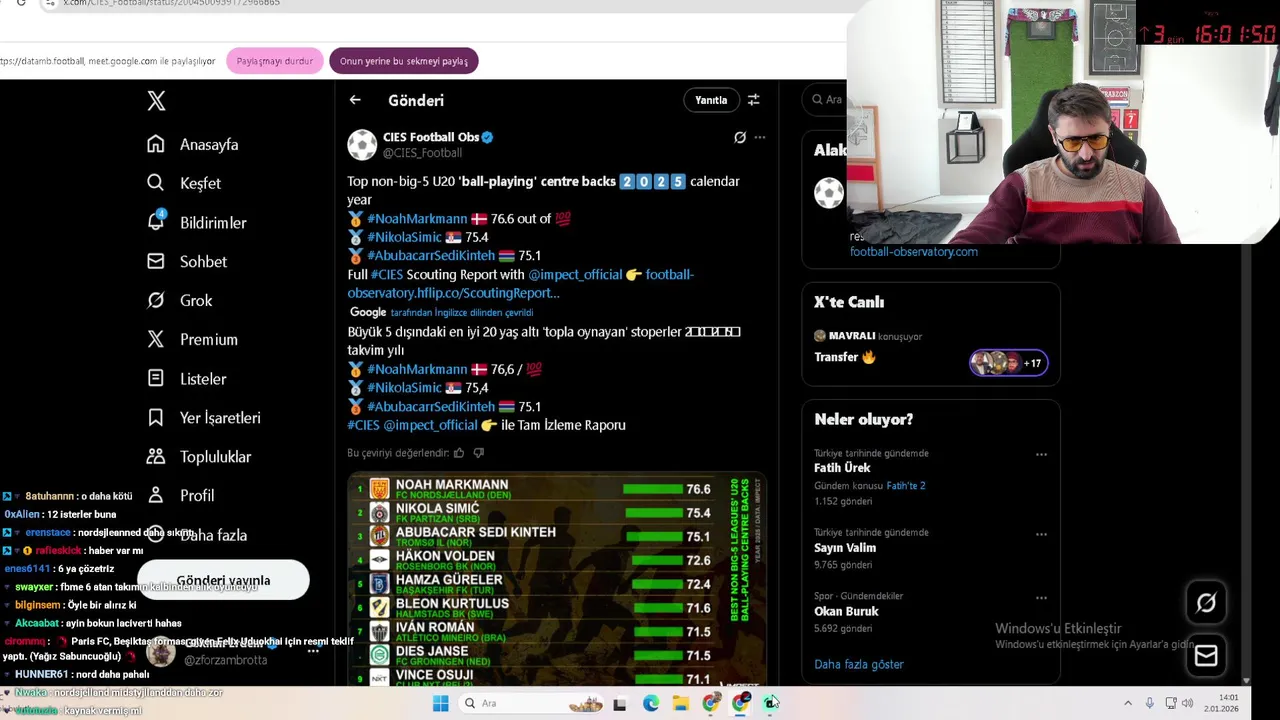Click floating messages envelope button
The width and height of the screenshot is (1280, 720).
pyautogui.click(x=1206, y=656)
